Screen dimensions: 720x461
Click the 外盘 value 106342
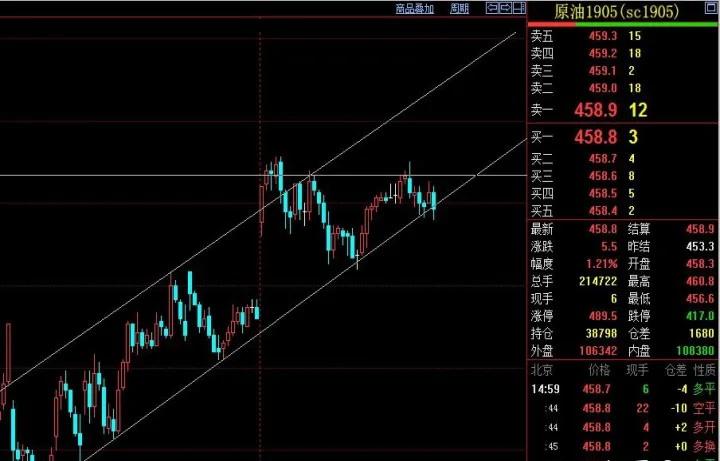pyautogui.click(x=598, y=351)
